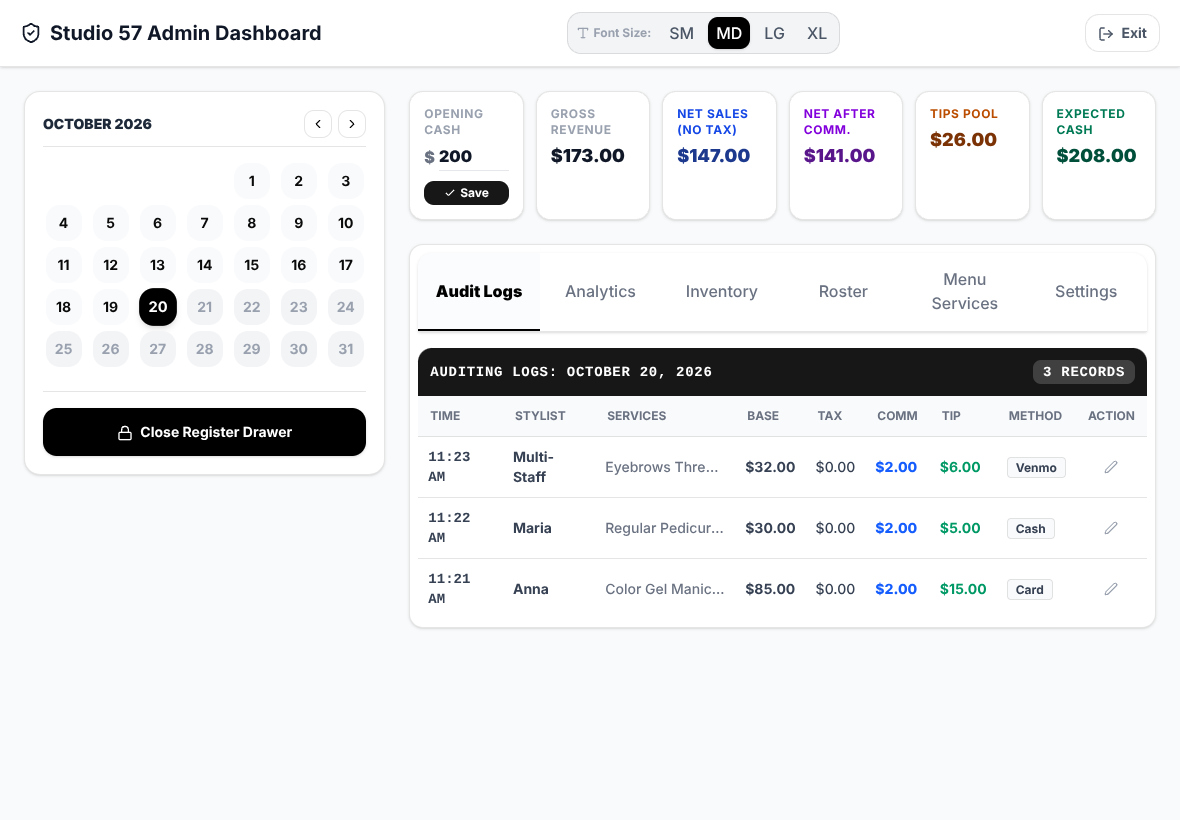The height and width of the screenshot is (820, 1180).
Task: Click the 11:21 AM time cell
Action: coord(449,589)
